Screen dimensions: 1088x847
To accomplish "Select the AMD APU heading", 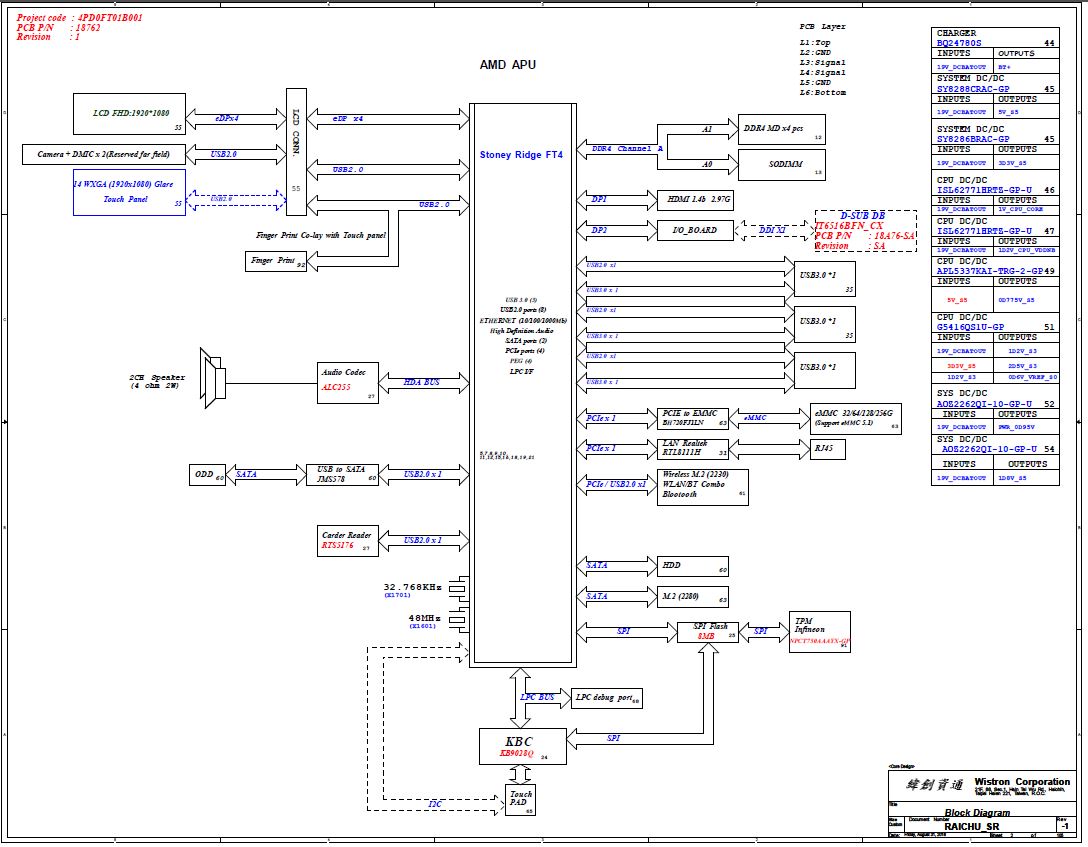I will click(x=507, y=65).
